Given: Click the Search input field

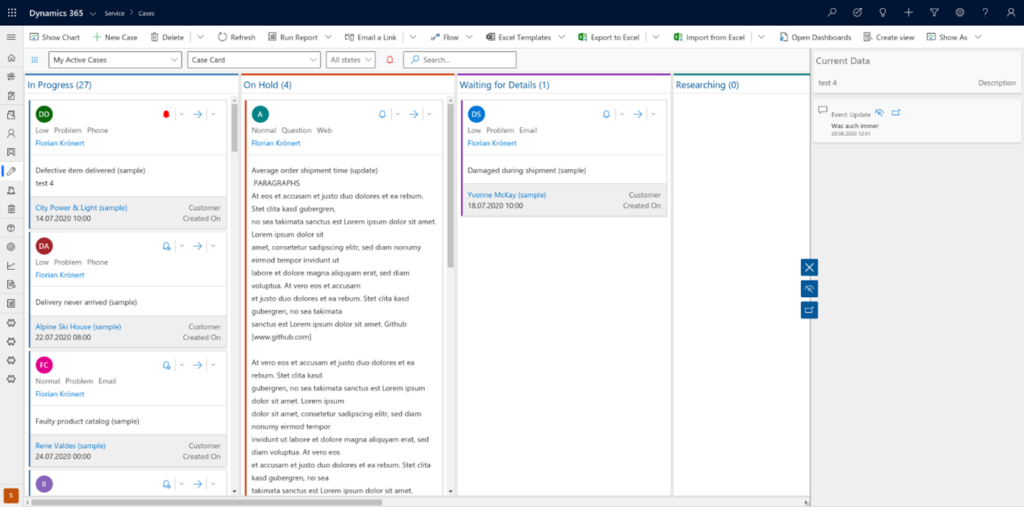Looking at the screenshot, I should pos(460,59).
